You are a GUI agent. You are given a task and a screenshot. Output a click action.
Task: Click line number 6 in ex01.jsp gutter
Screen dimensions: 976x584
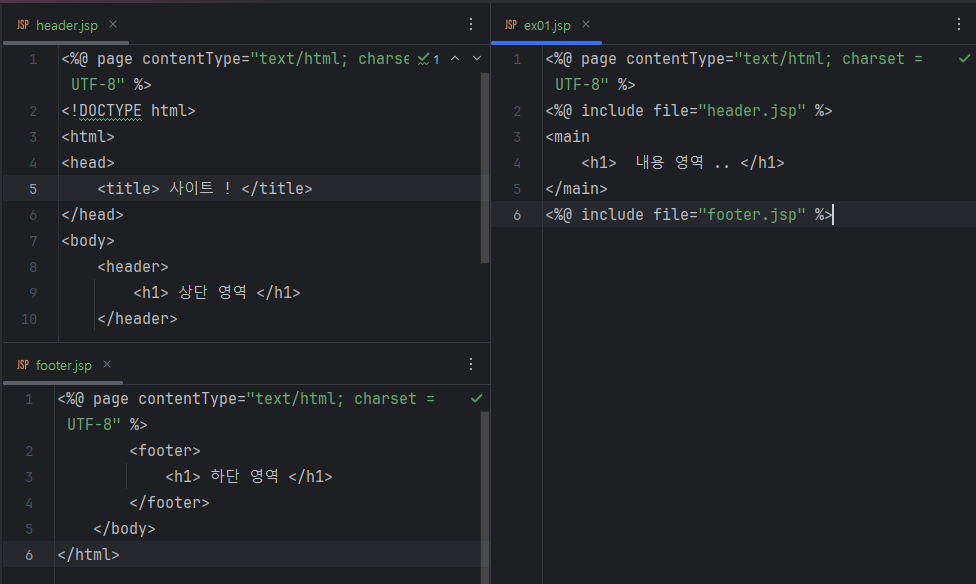coord(517,215)
